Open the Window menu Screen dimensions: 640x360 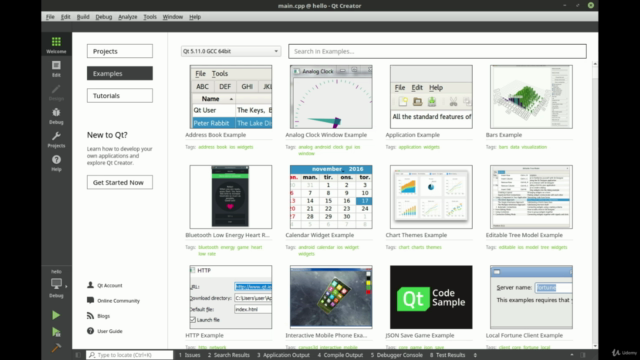(173, 17)
